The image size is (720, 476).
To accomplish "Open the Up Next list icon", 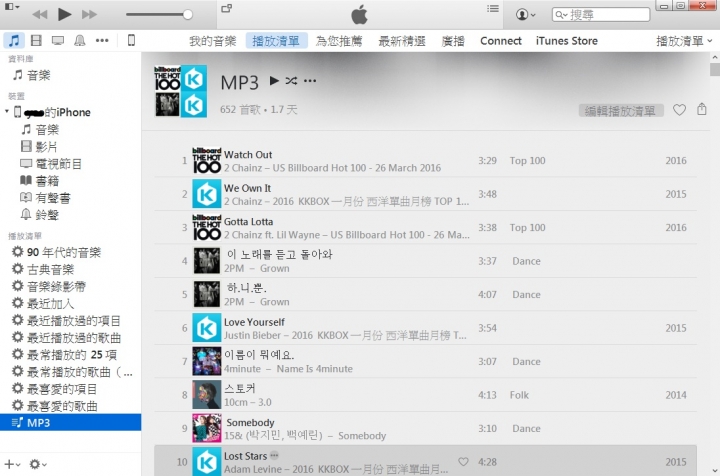I will pyautogui.click(x=493, y=9).
